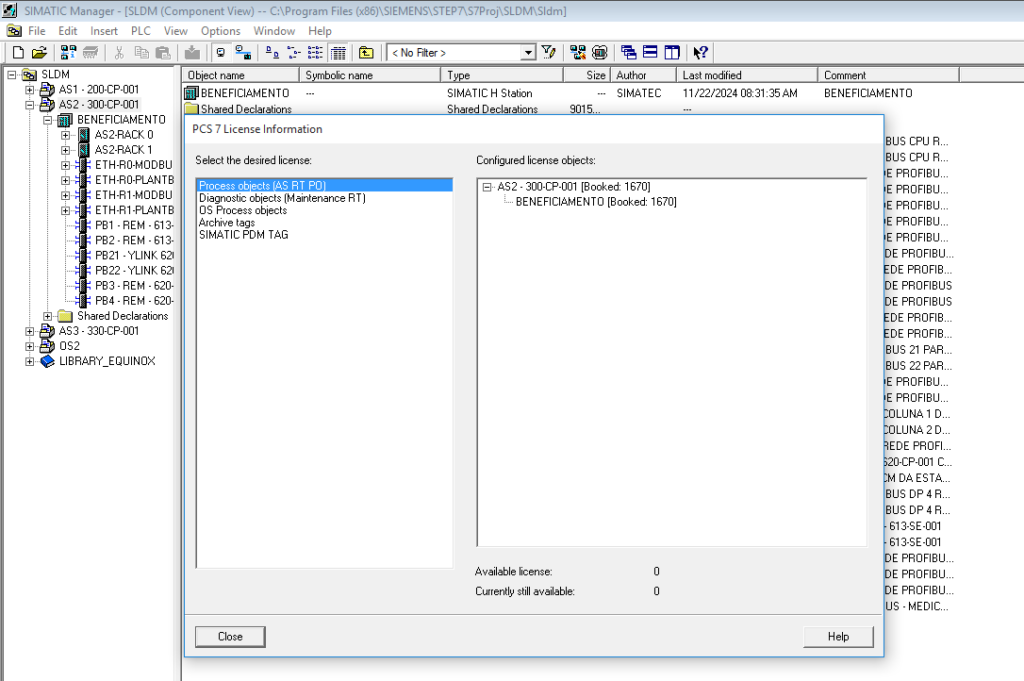Select Process objects (AS RT PO) license
Image resolution: width=1024 pixels, height=681 pixels.
click(325, 185)
